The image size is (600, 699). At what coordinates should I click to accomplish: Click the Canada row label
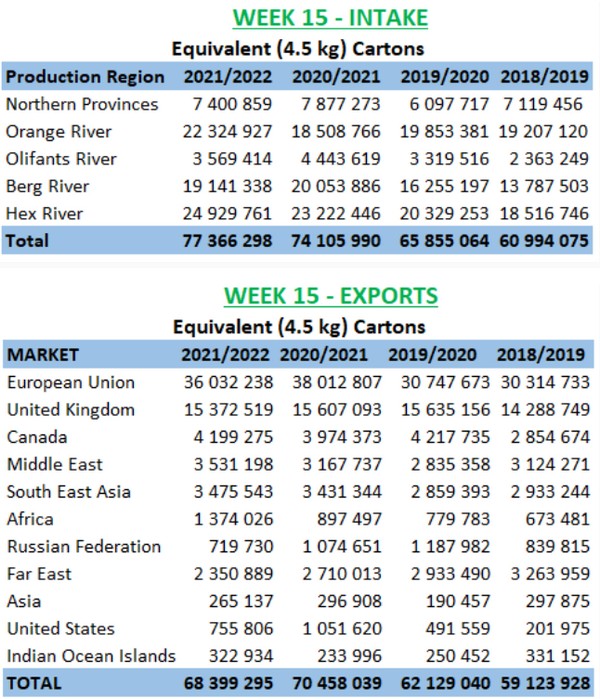coord(34,437)
